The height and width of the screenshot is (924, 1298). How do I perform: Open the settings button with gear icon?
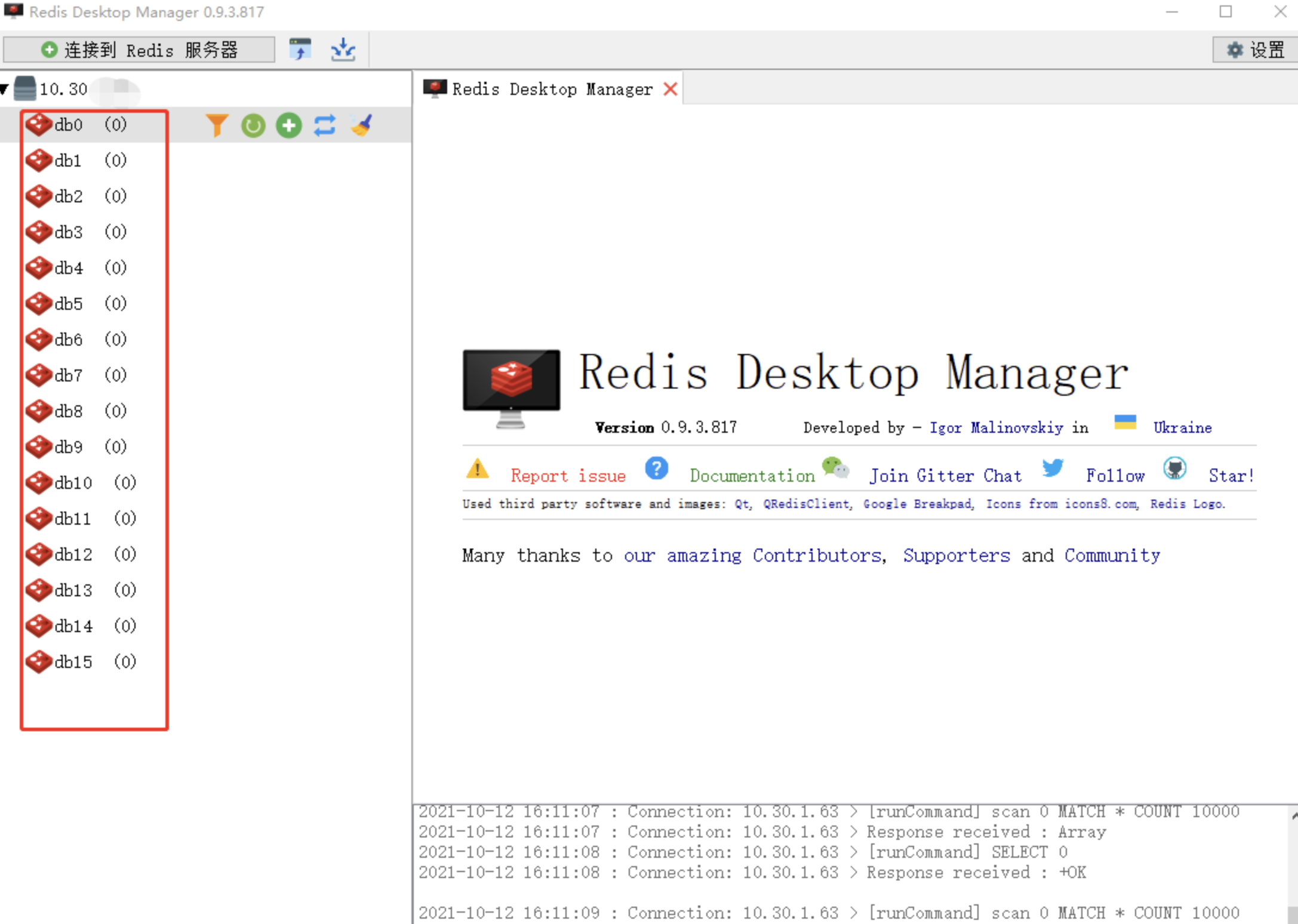coord(1254,50)
